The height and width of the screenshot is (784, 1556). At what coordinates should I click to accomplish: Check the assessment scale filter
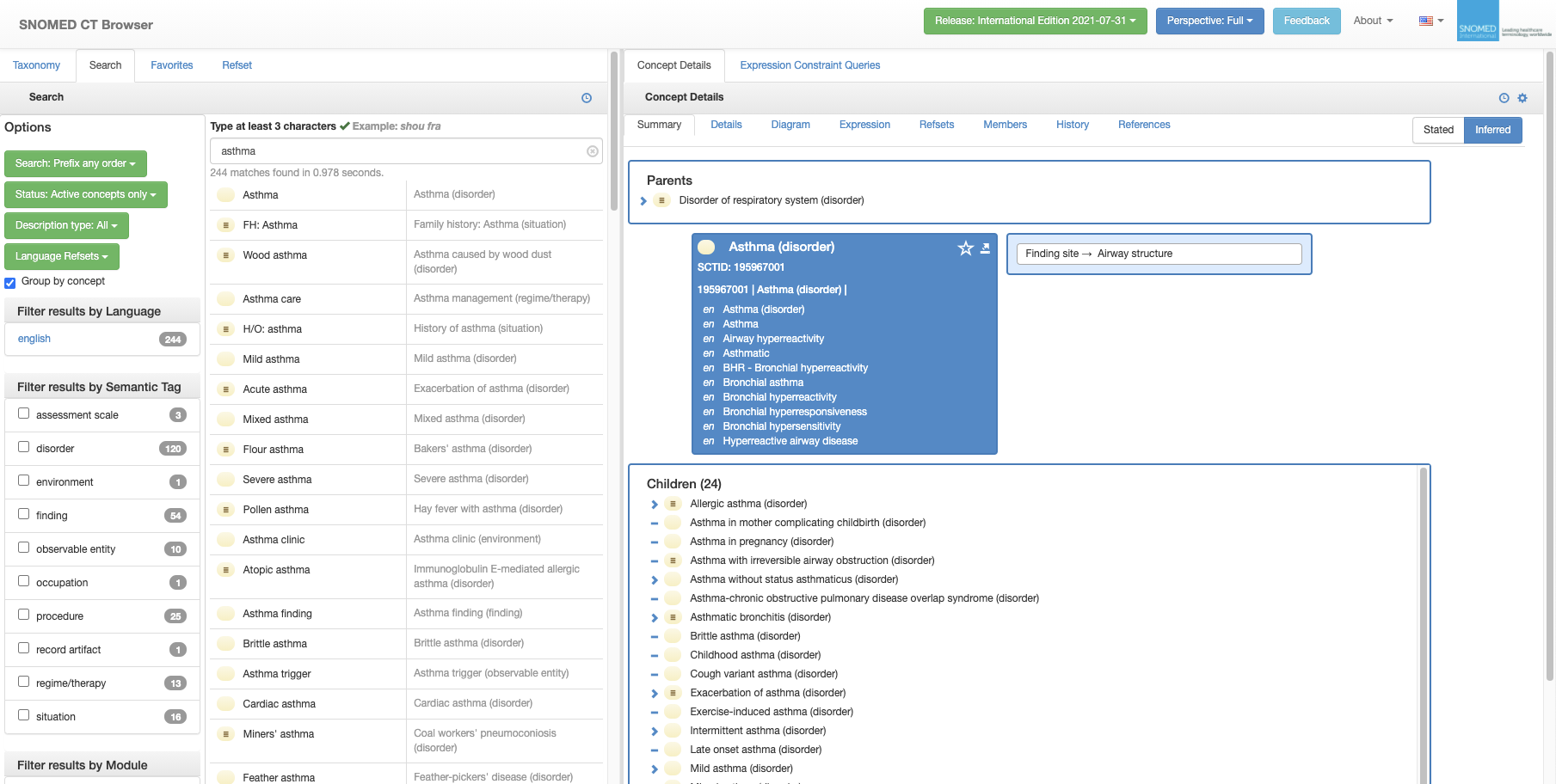24,413
